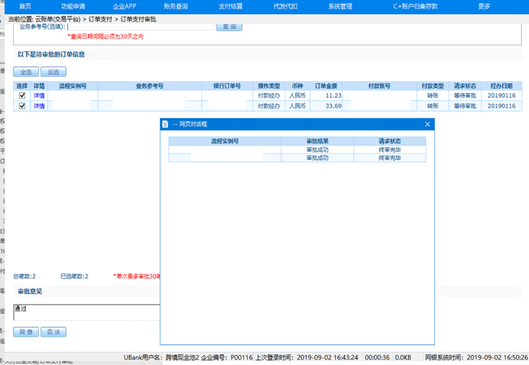Screen dimensions: 529x365
Task: Focus the 审批意见 text area
Action: (86, 312)
